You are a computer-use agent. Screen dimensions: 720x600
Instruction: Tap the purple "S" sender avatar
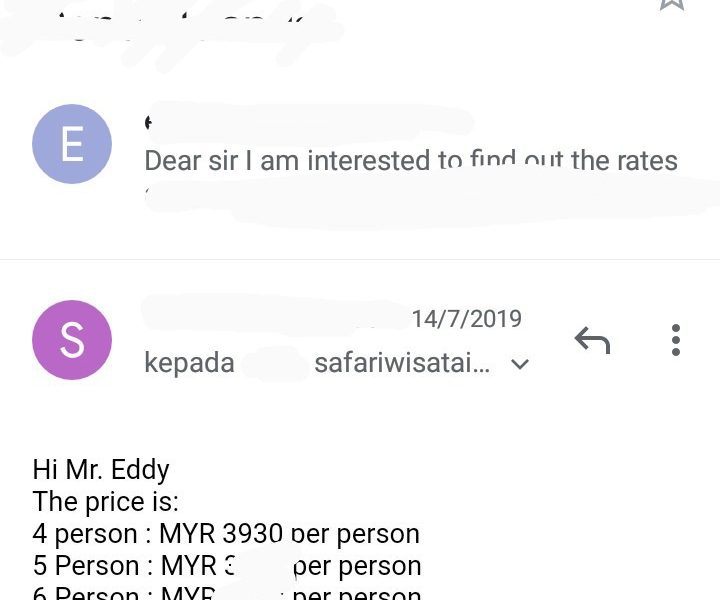[x=72, y=340]
